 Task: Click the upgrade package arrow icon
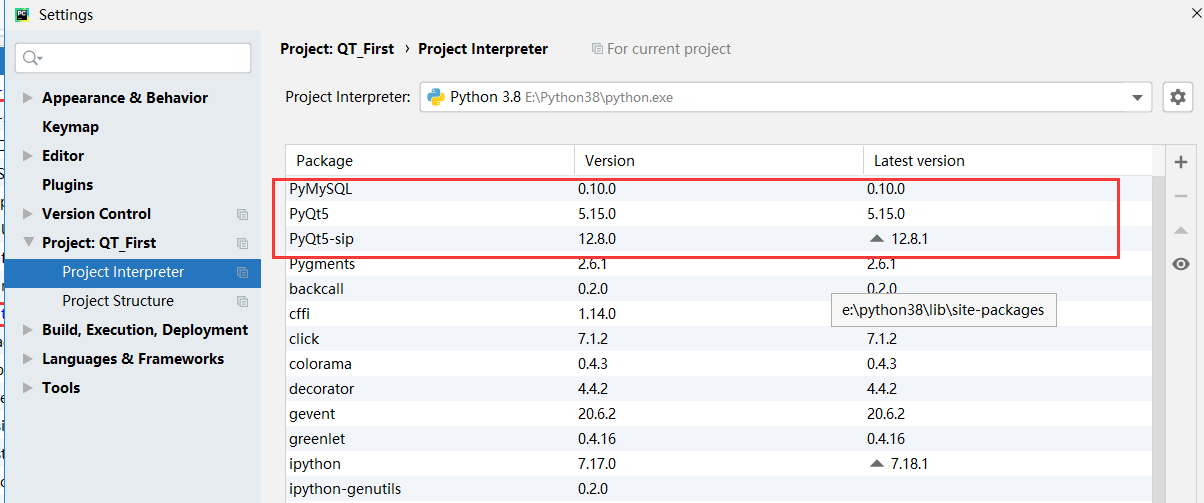(1181, 230)
